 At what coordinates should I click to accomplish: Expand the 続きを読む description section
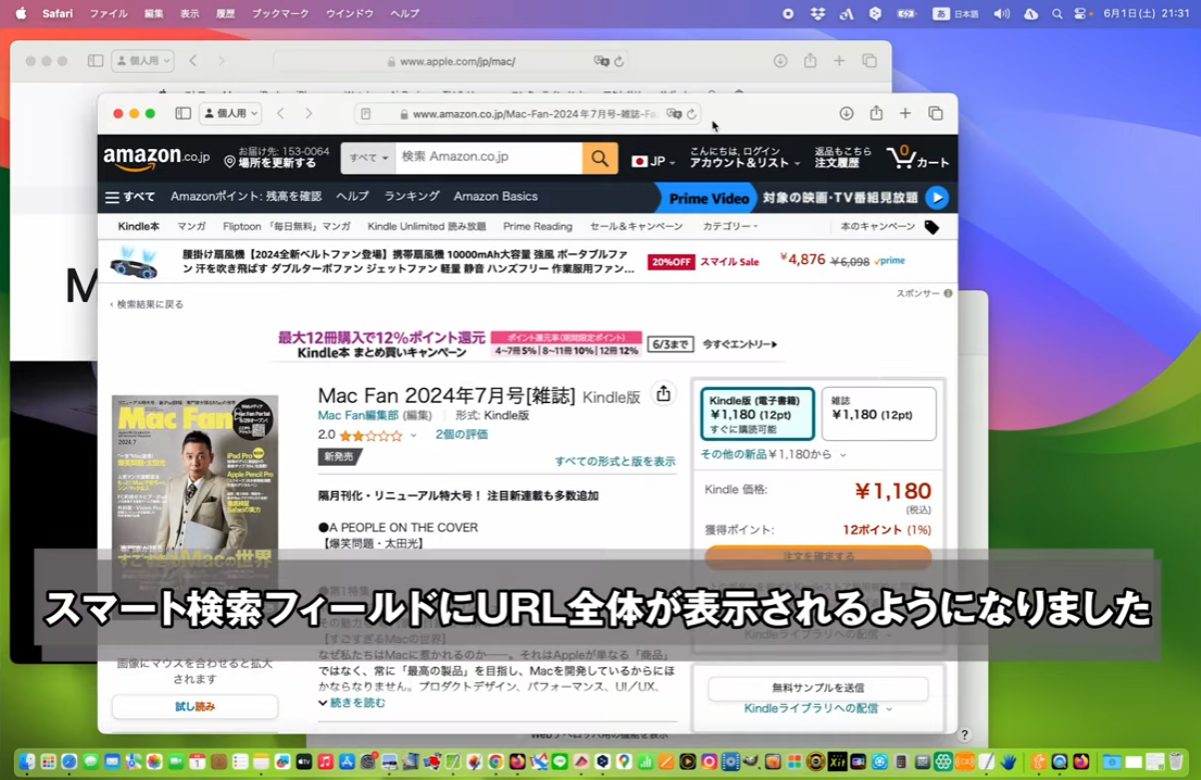click(x=352, y=703)
